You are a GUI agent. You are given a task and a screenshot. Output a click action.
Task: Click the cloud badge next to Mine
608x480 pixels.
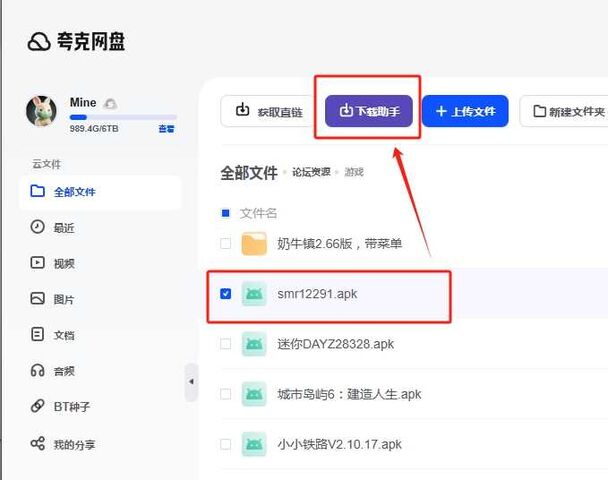[x=110, y=103]
